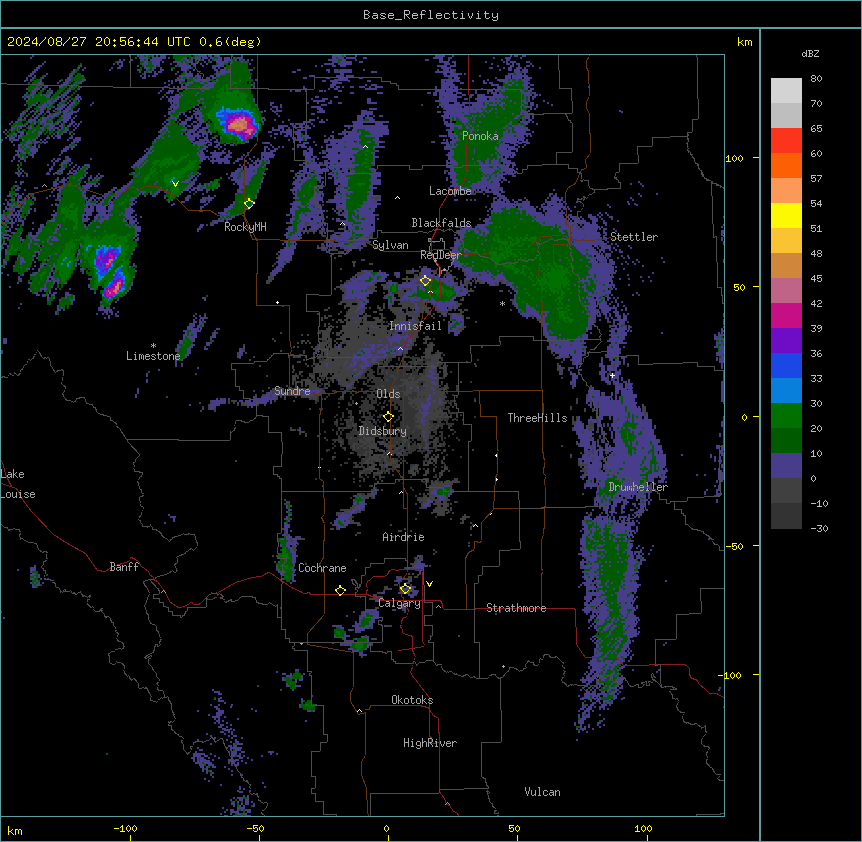The image size is (862, 842).
Task: Click the Sundre label
Action: (x=292, y=391)
